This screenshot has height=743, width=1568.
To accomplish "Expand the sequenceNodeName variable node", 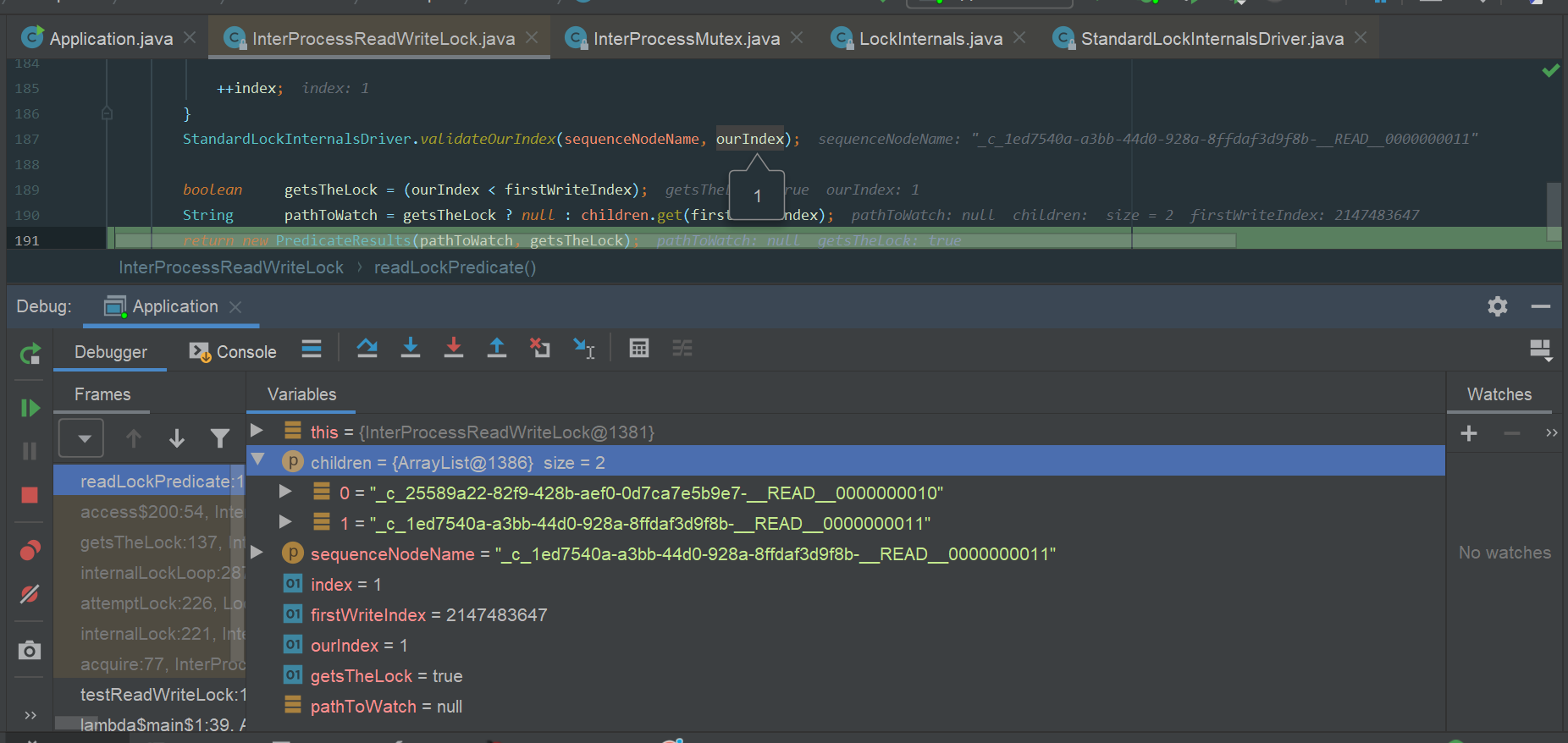I will click(x=257, y=553).
